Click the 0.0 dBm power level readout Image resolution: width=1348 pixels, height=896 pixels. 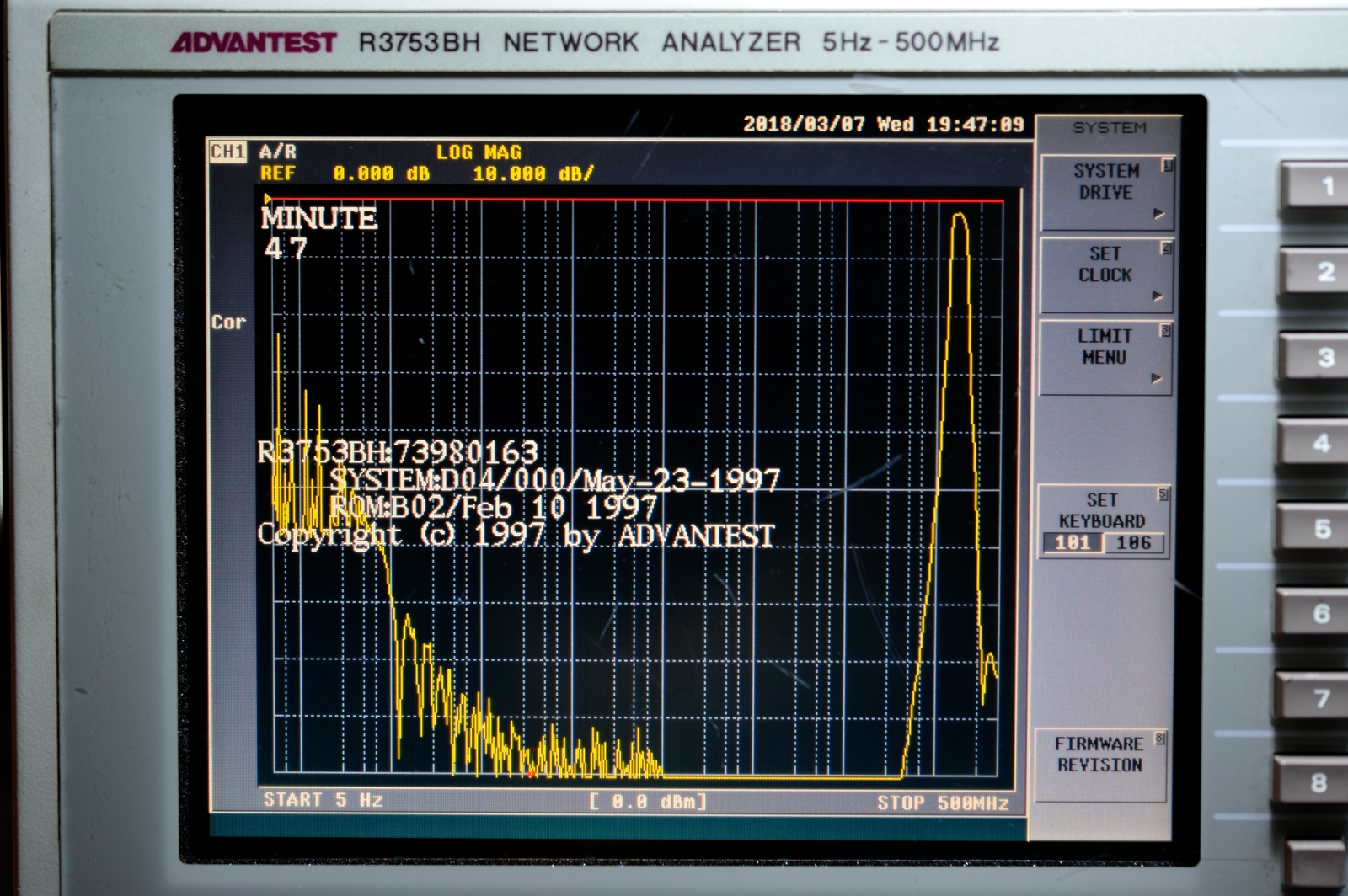[x=647, y=802]
